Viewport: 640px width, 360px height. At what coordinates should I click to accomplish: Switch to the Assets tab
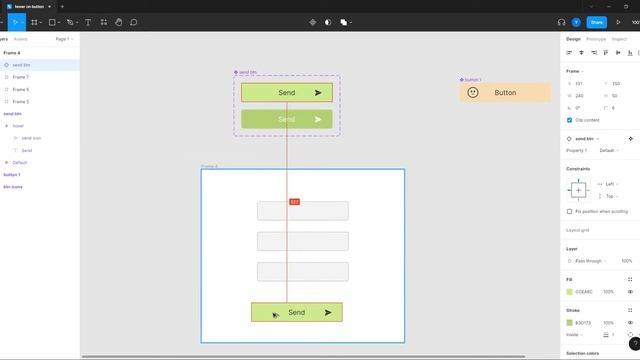click(x=20, y=39)
